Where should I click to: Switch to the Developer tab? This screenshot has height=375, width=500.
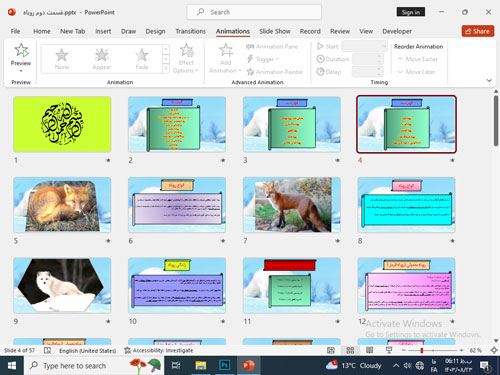pos(397,31)
